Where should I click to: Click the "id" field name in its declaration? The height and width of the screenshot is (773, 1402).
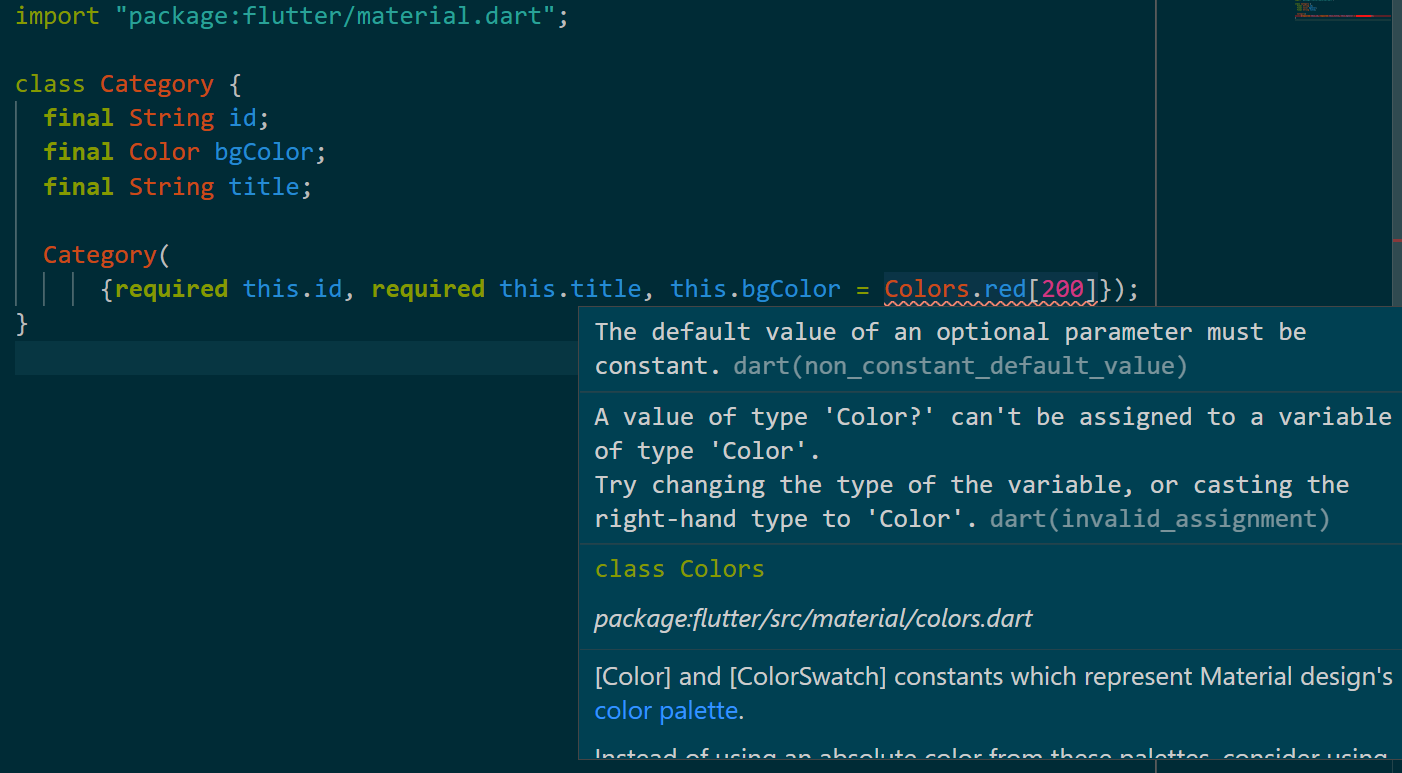(x=242, y=118)
